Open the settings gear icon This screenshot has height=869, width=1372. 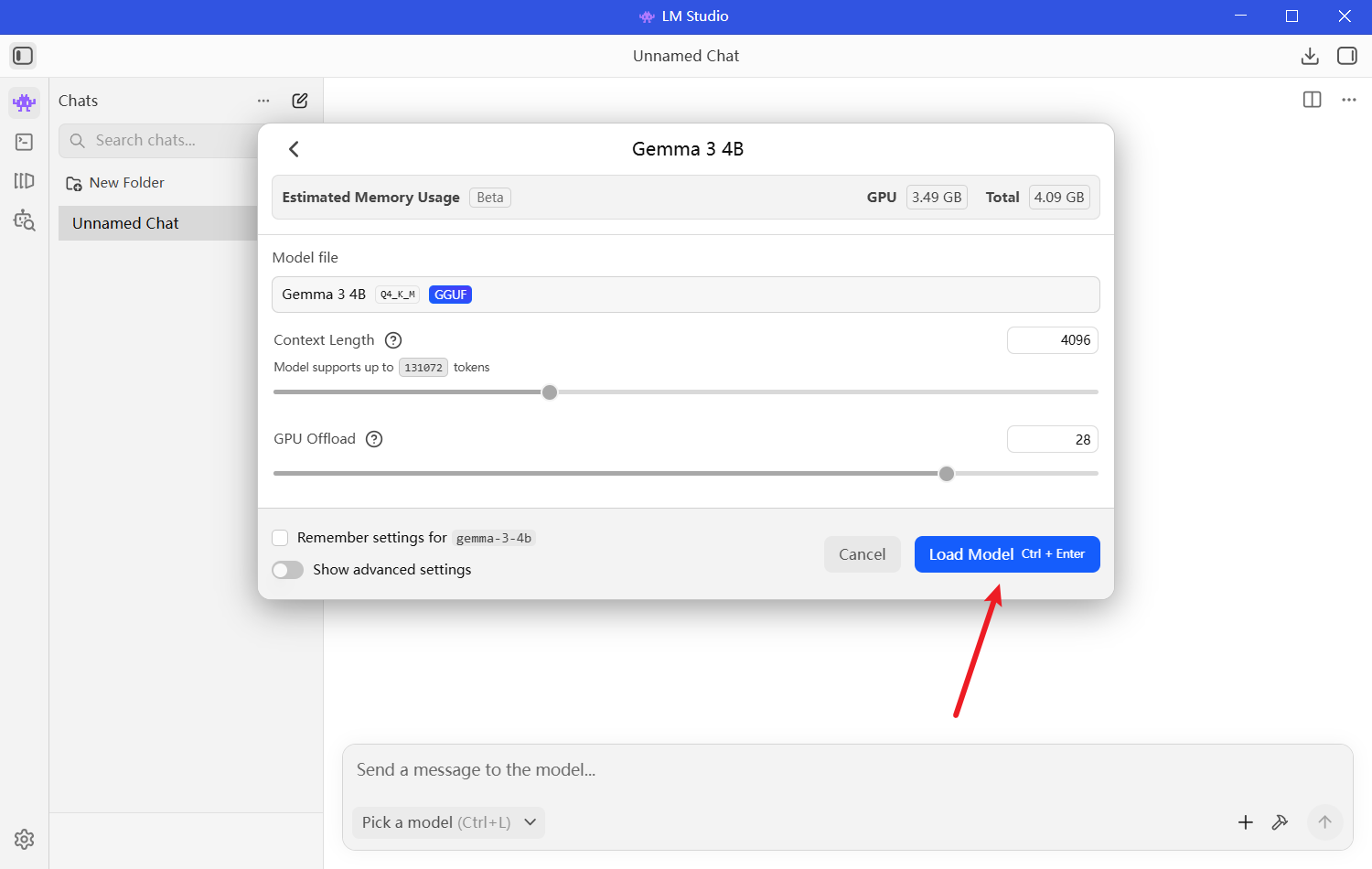(x=25, y=839)
